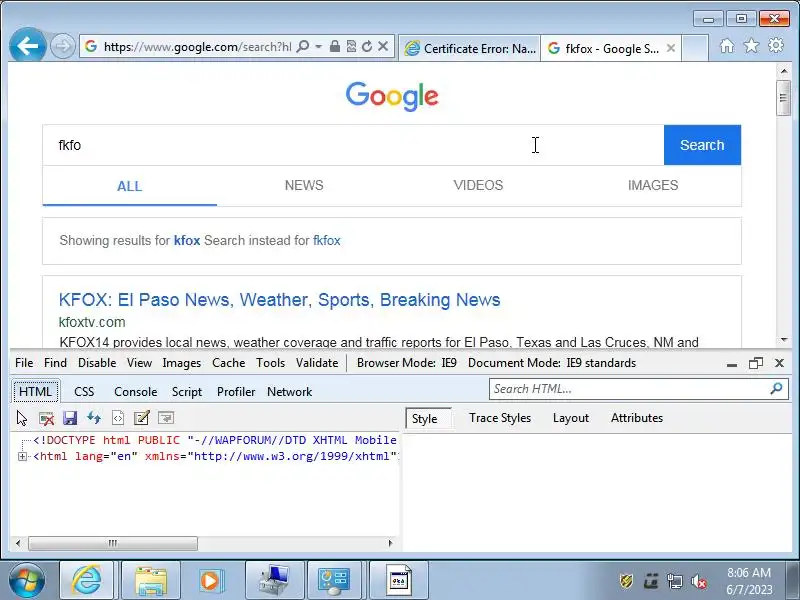Refresh the page with the reload icon
The width and height of the screenshot is (800, 600).
(x=367, y=46)
